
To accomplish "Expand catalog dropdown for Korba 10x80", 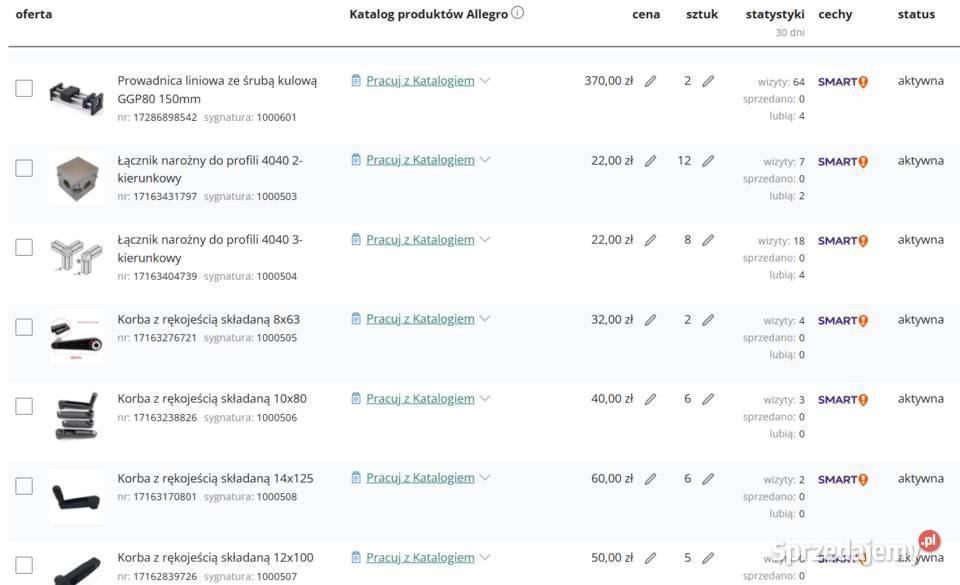I will click(x=485, y=399).
